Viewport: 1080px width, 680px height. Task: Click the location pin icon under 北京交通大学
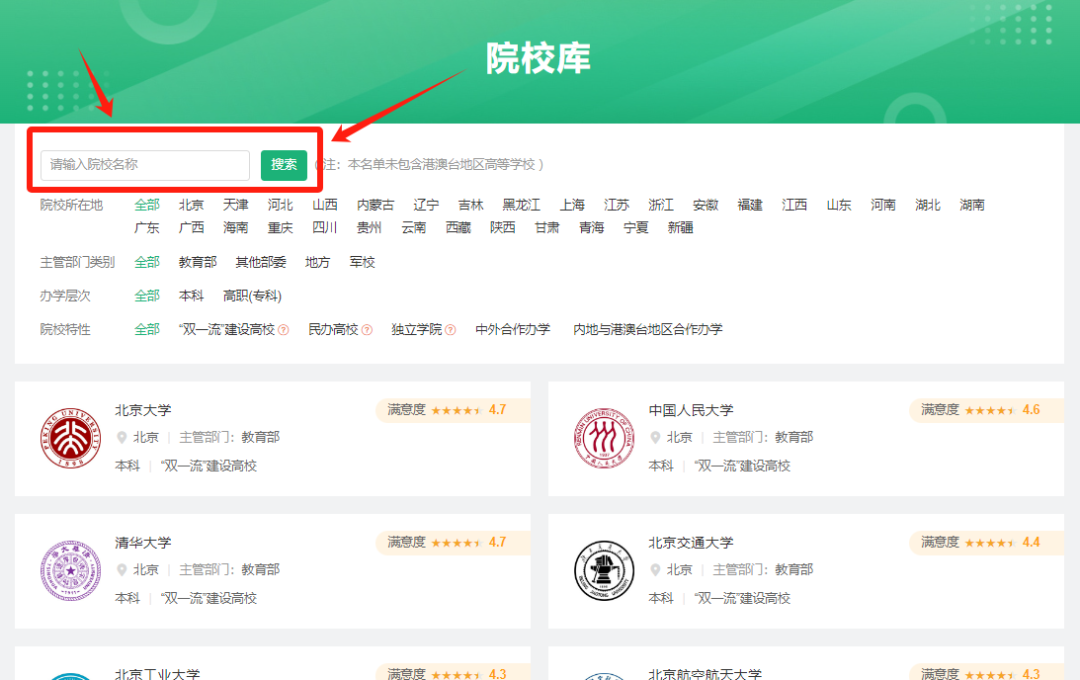tap(656, 570)
